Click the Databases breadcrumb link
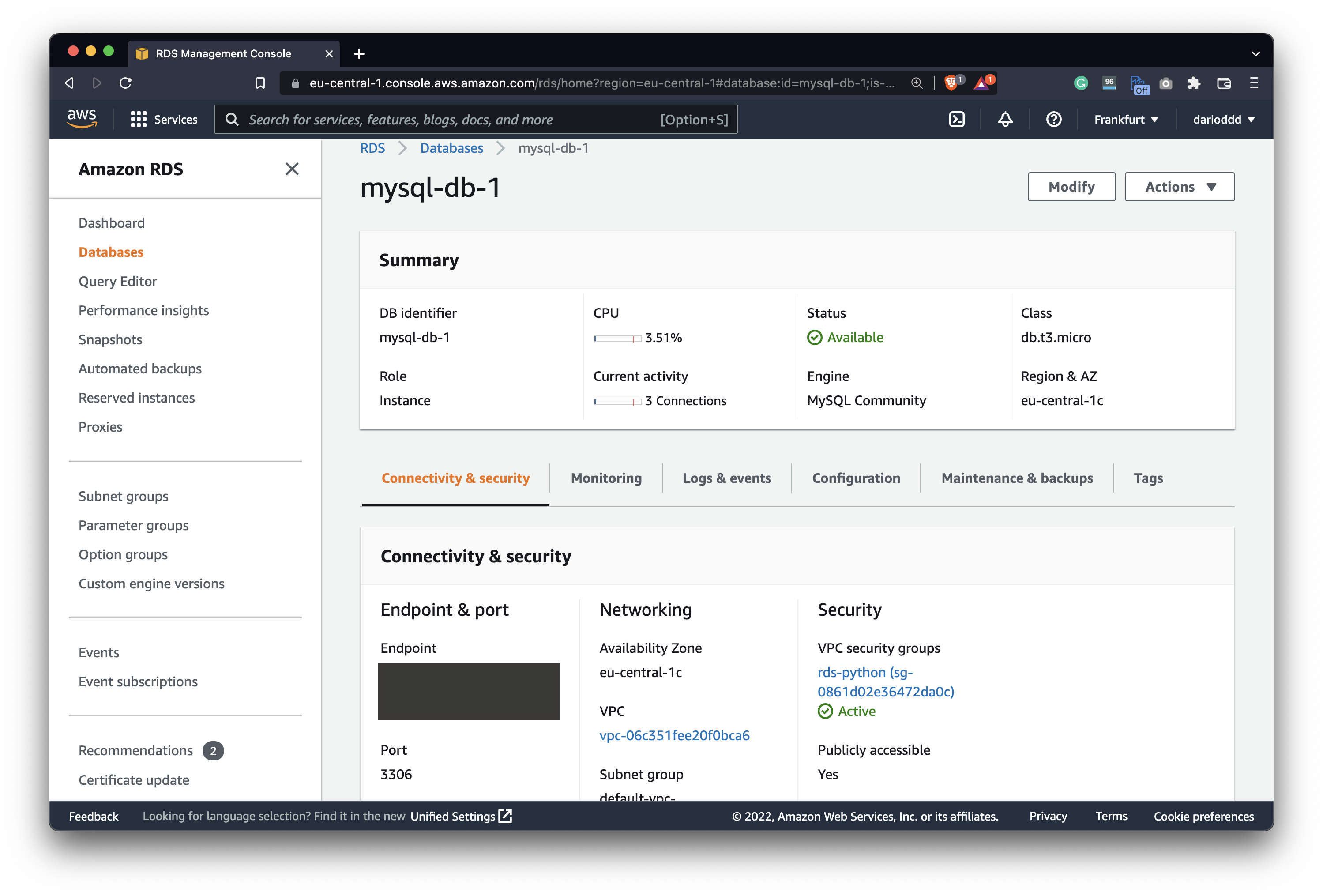This screenshot has height=896, width=1323. [451, 148]
